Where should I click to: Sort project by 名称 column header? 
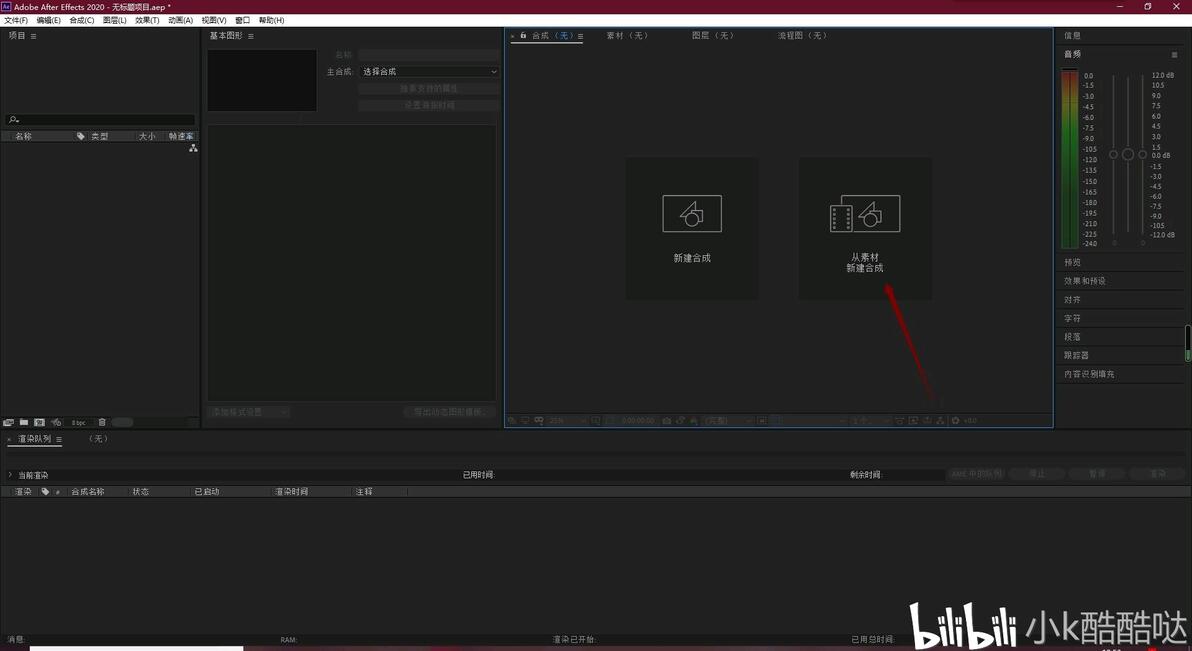(24, 136)
